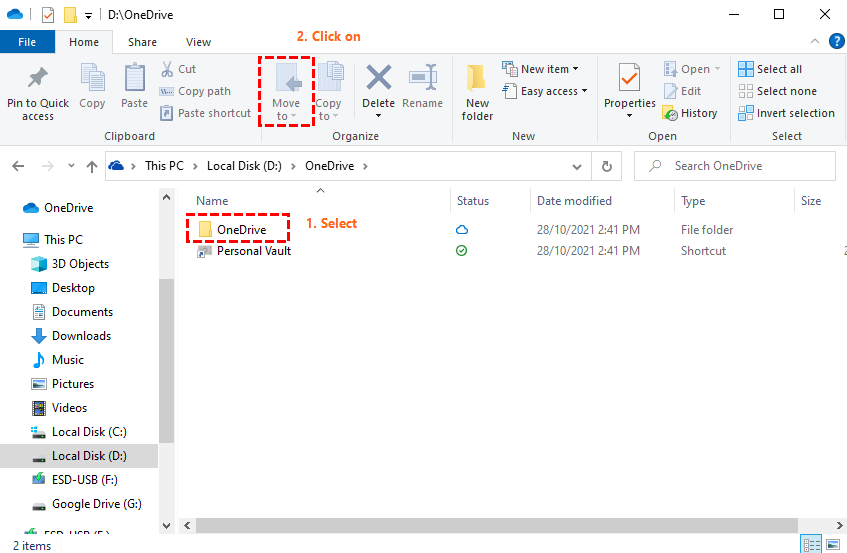Click the Copy ribbon button

pos(92,86)
